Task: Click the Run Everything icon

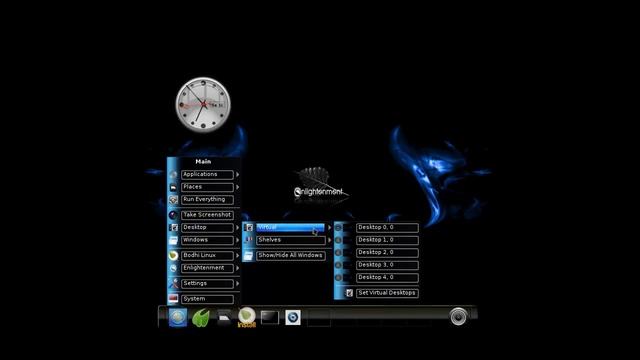Action: 173,200
